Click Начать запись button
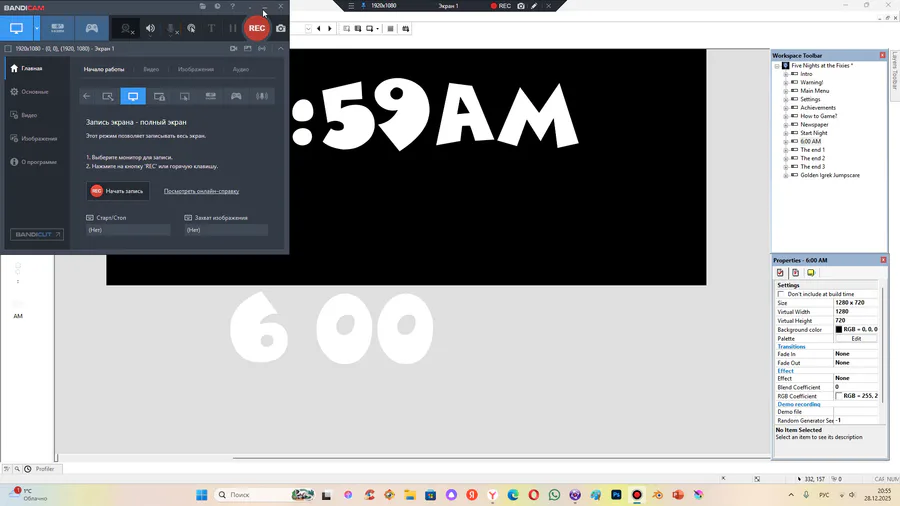900x506 pixels. (x=118, y=191)
